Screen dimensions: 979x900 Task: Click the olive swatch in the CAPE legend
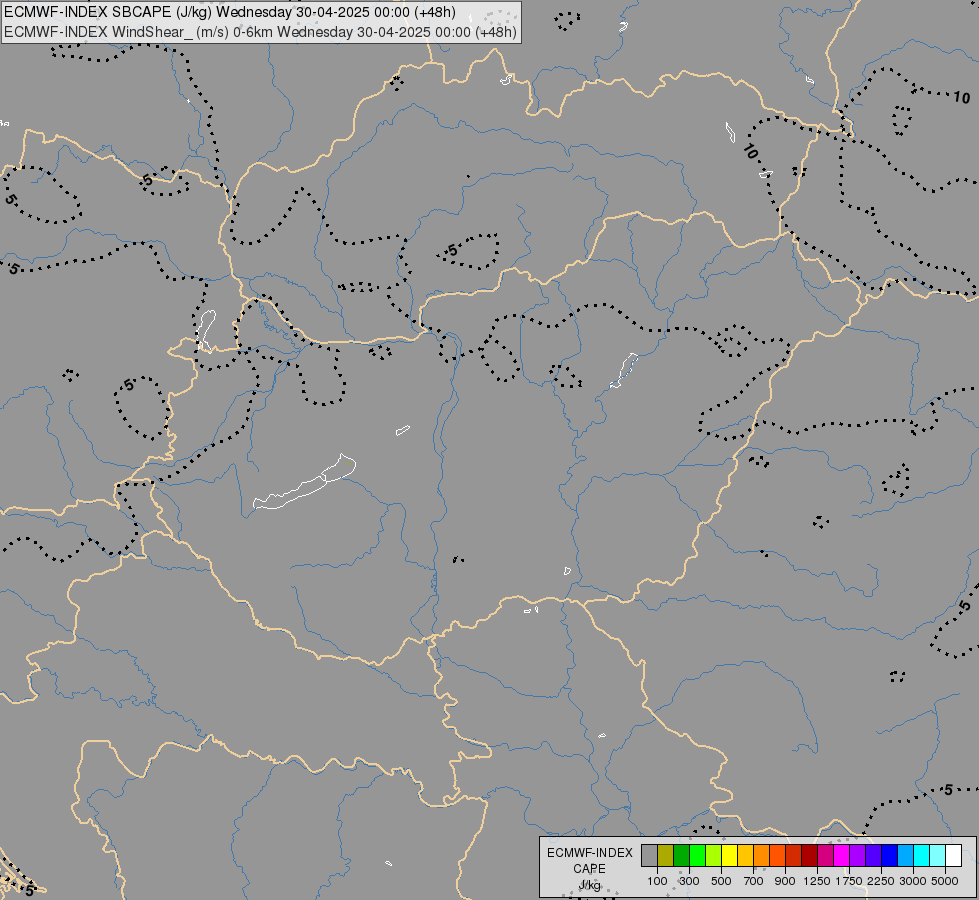(666, 855)
